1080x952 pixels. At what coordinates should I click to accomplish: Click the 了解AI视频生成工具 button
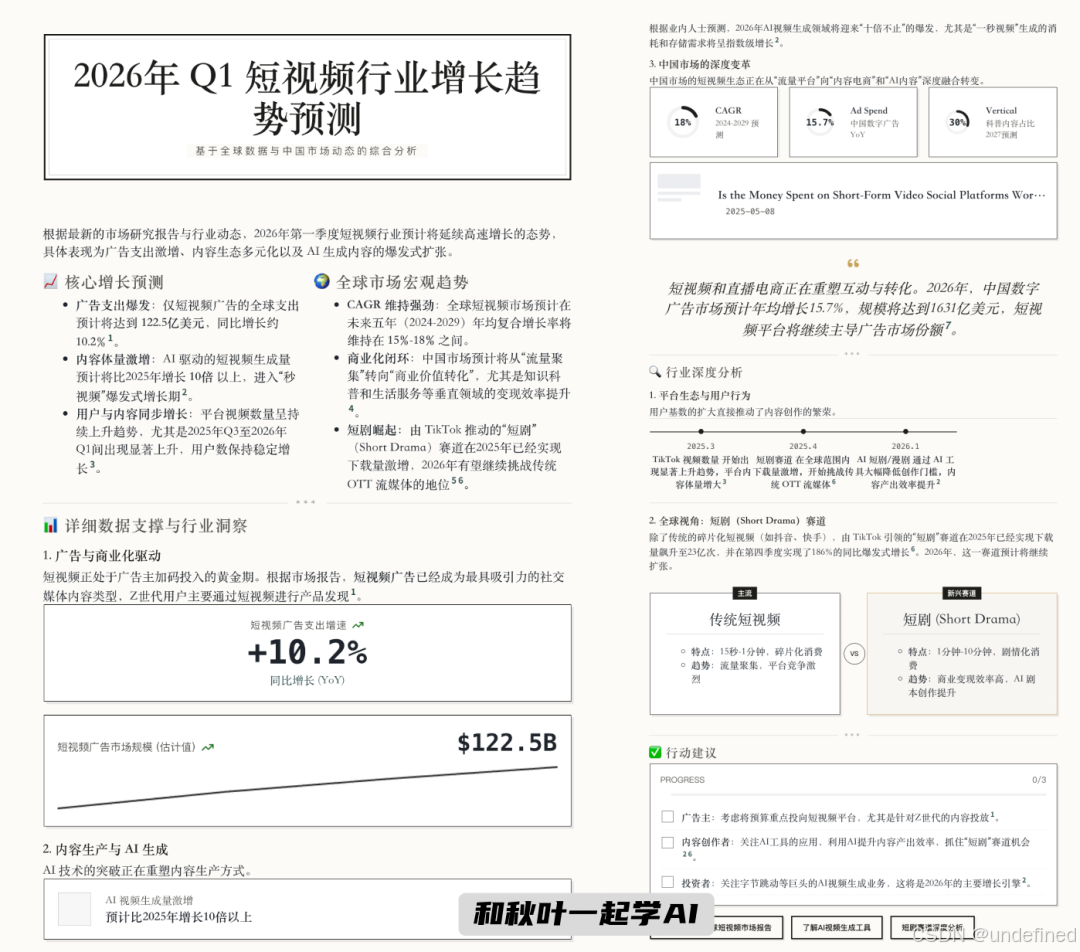click(836, 927)
